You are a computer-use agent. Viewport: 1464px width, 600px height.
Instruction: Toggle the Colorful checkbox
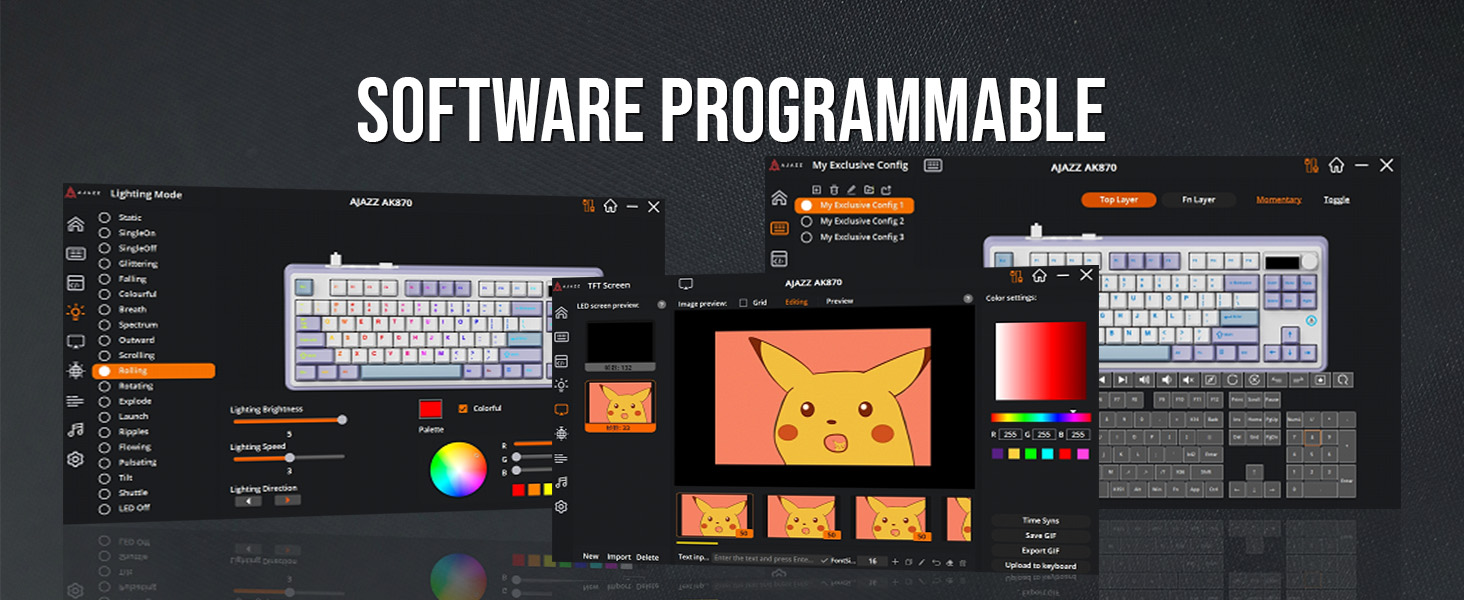click(x=462, y=408)
